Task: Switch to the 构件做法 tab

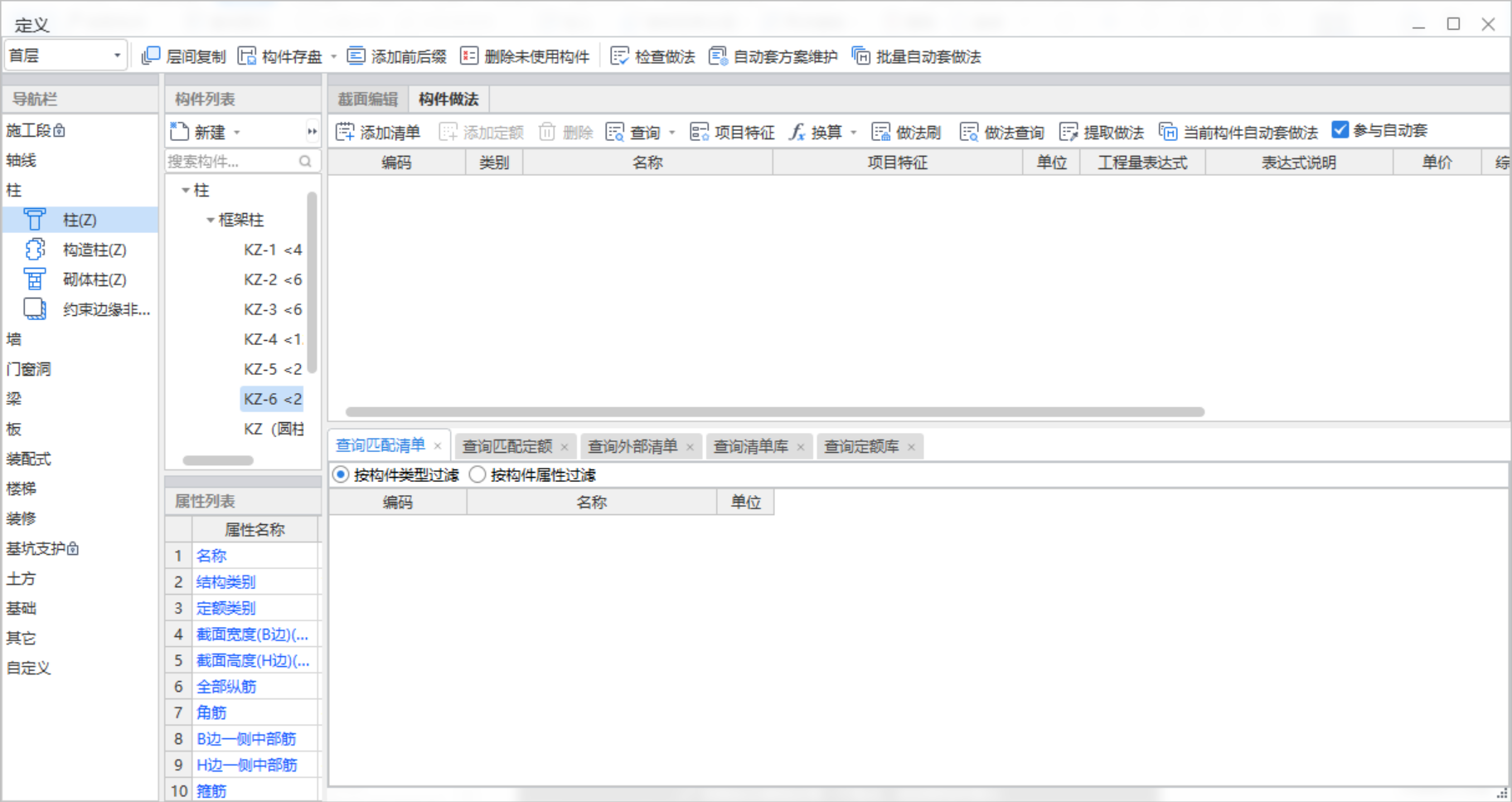Action: tap(448, 99)
